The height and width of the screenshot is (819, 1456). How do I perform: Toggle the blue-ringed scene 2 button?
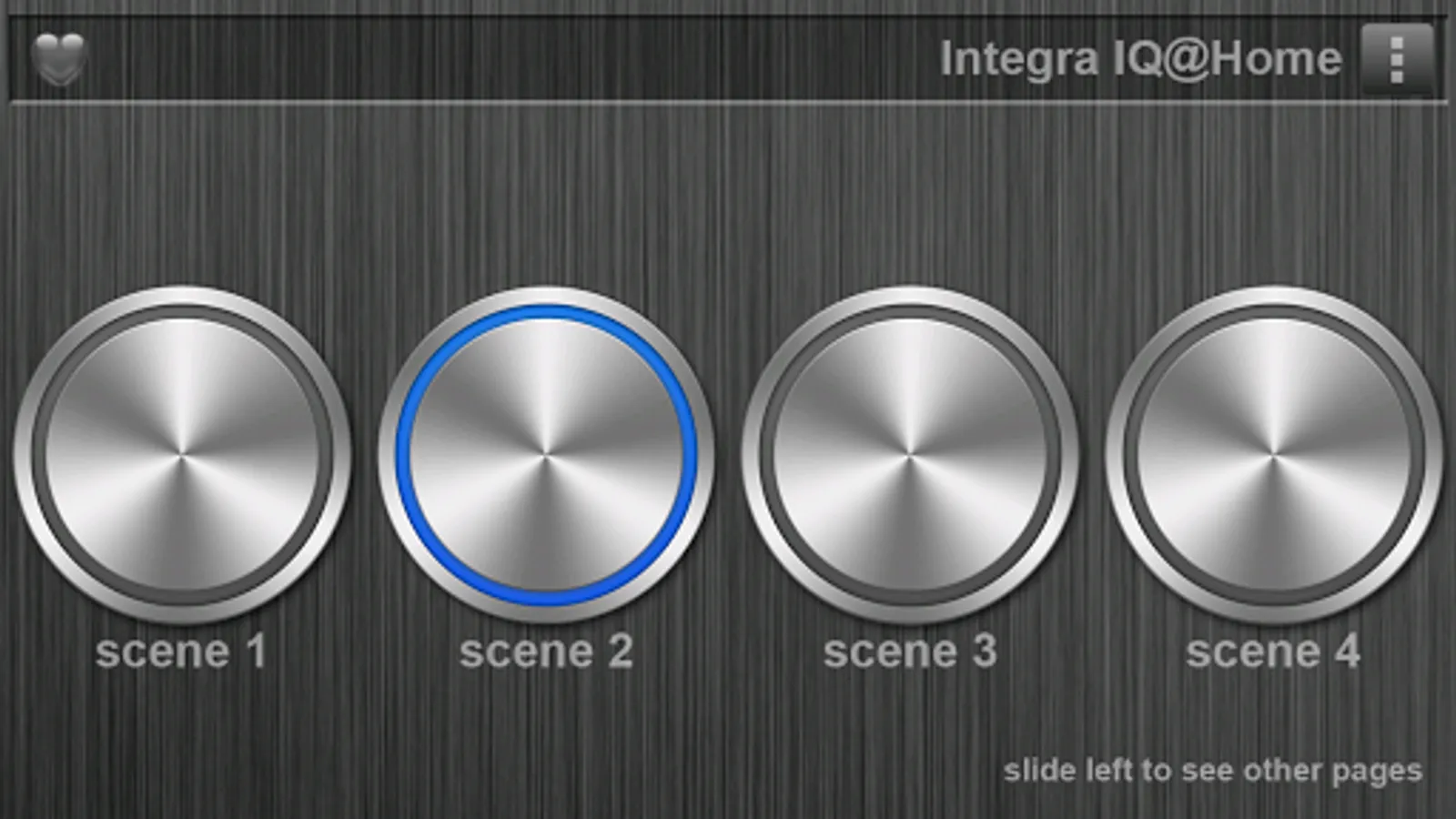click(x=546, y=455)
